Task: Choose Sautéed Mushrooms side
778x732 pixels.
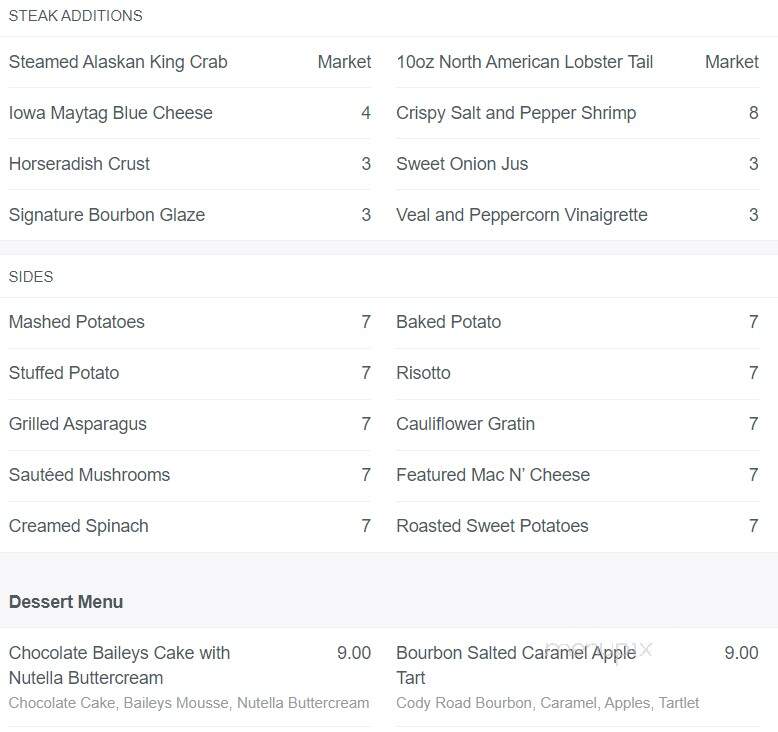Action: pos(89,475)
